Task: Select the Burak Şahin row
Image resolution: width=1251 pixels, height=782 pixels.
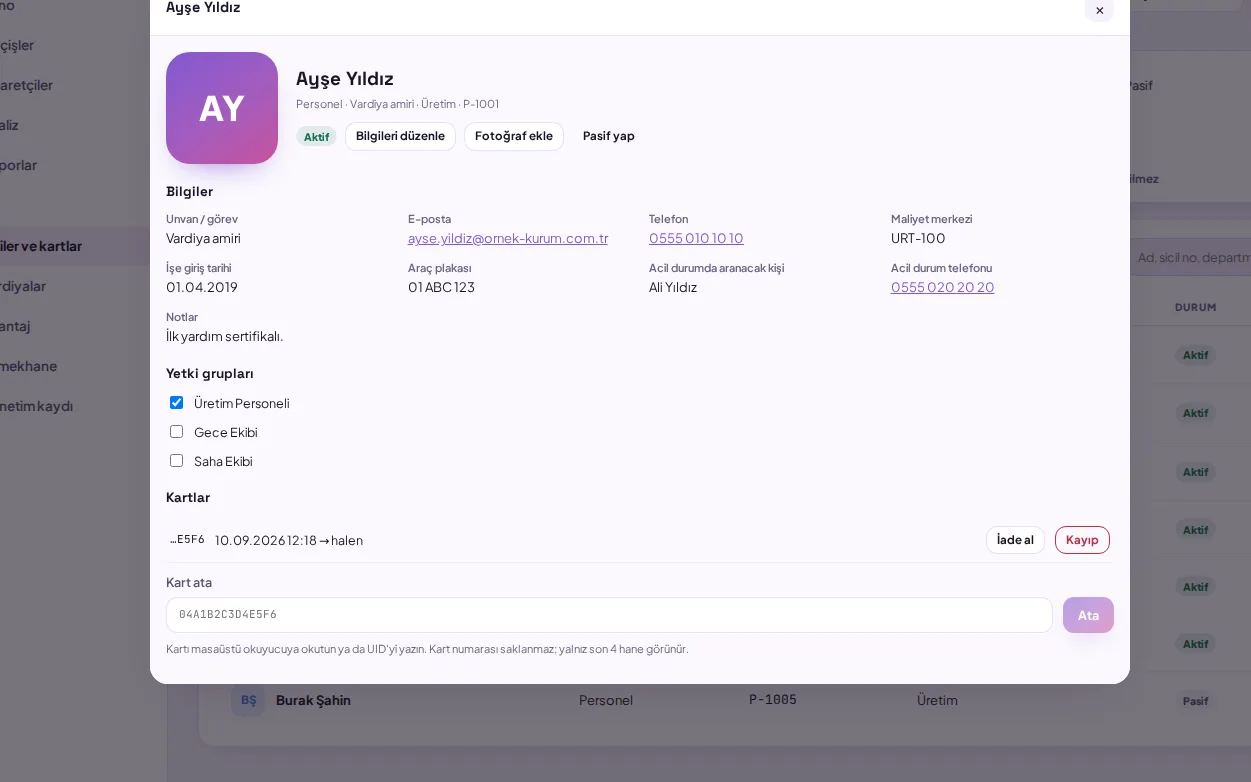Action: pyautogui.click(x=725, y=700)
